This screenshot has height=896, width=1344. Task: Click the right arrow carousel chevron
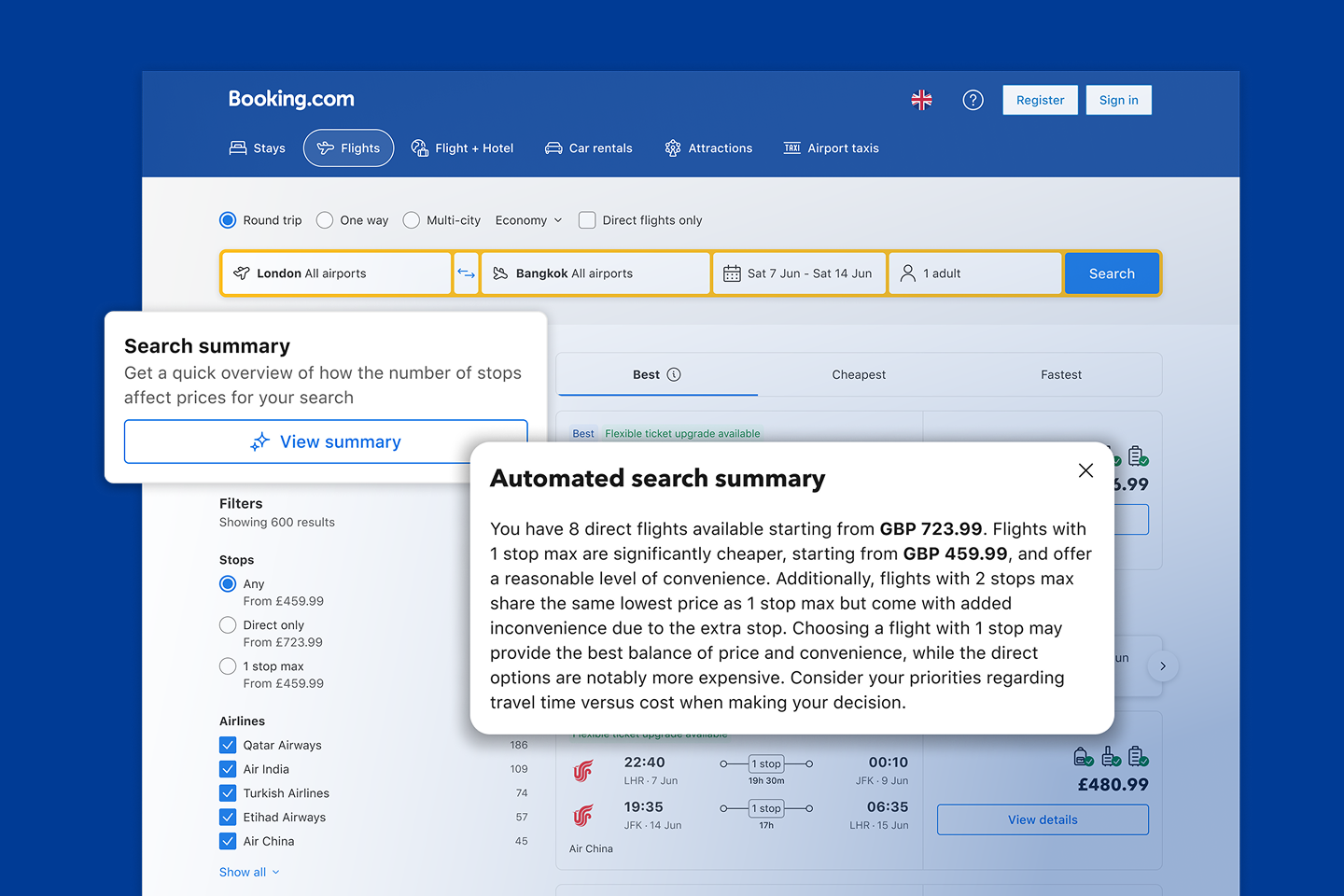point(1163,666)
